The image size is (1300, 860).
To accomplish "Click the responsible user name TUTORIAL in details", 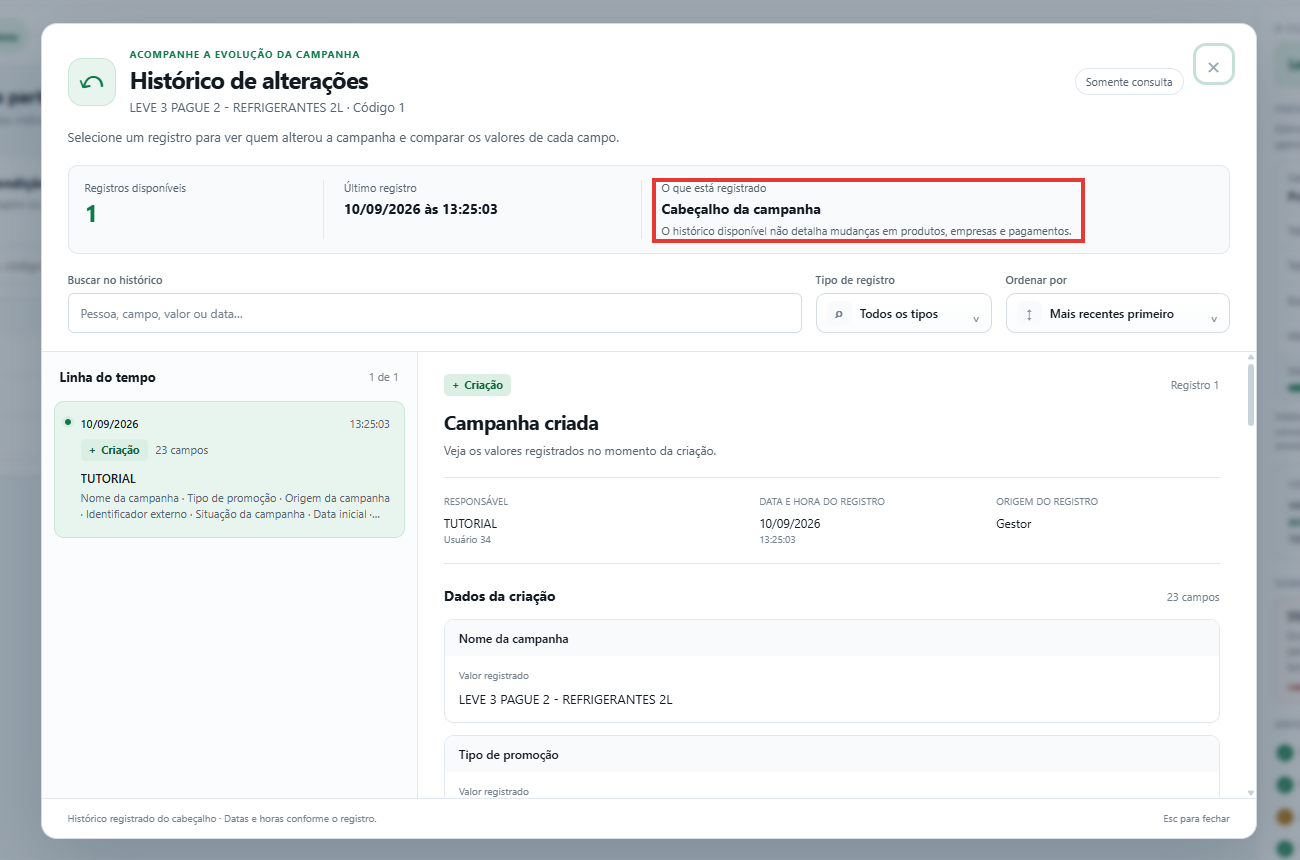I will [470, 523].
